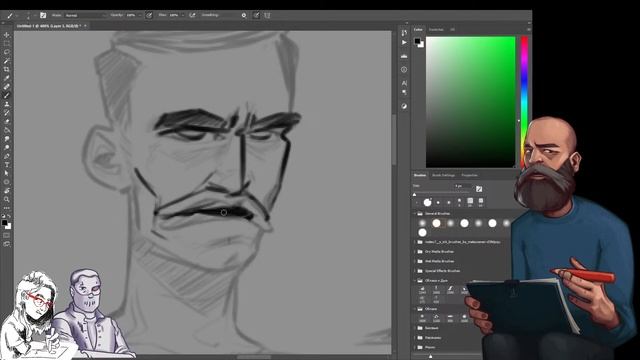
Task: Select the Crop tool
Action: [7, 69]
